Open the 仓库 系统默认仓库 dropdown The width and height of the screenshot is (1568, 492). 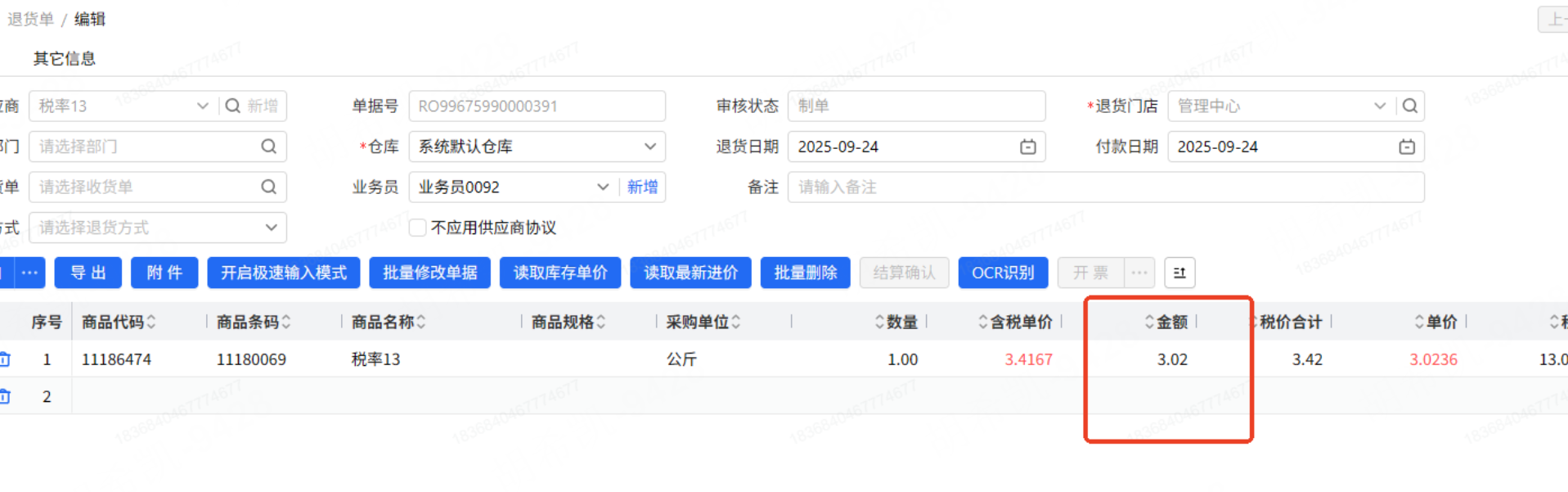tap(650, 147)
